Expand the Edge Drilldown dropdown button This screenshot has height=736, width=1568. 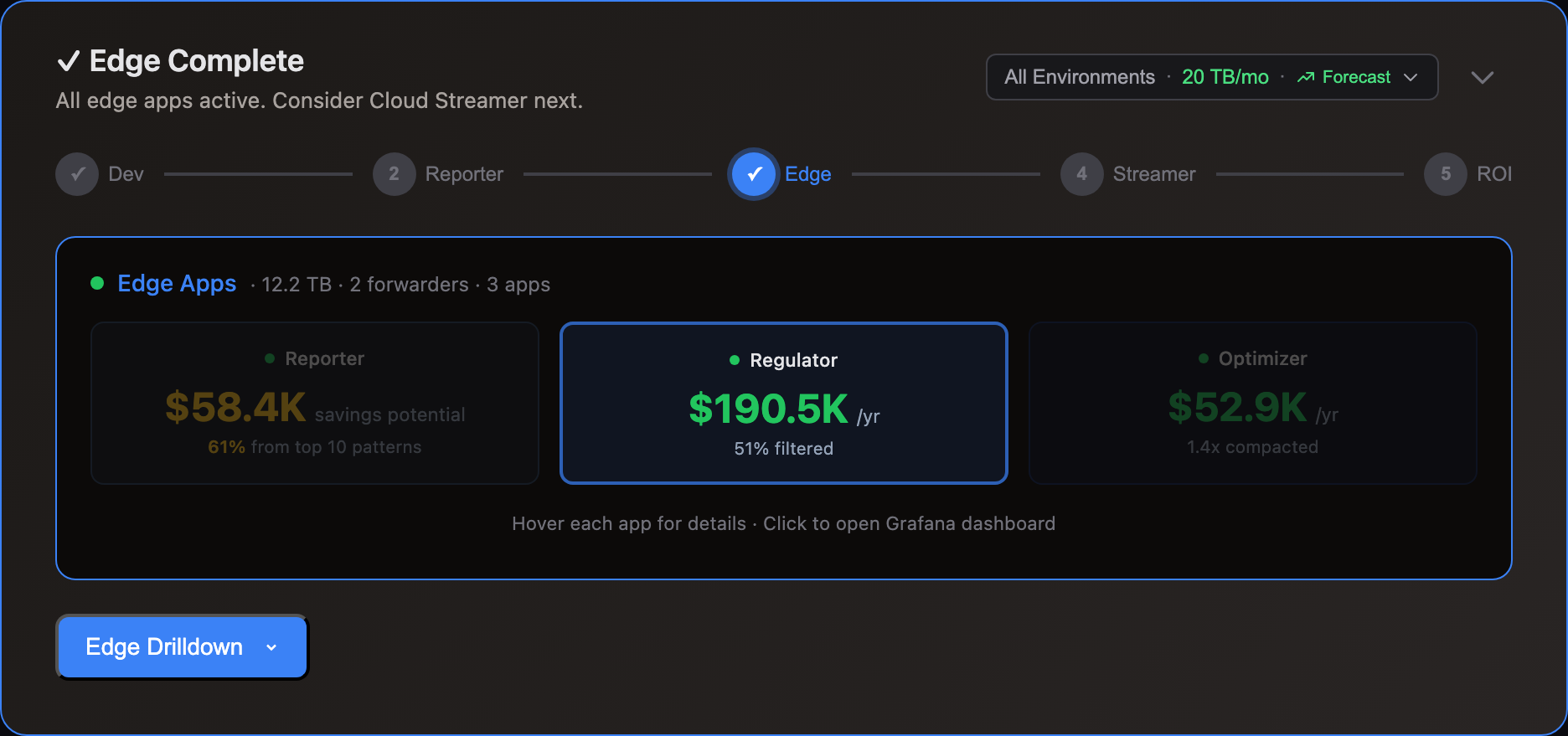(182, 647)
